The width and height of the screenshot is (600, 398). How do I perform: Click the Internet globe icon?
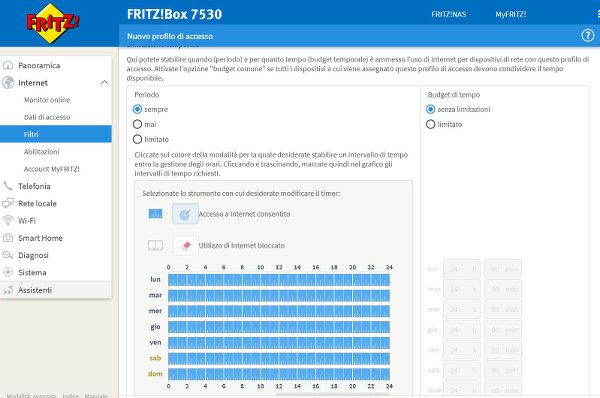click(x=8, y=82)
